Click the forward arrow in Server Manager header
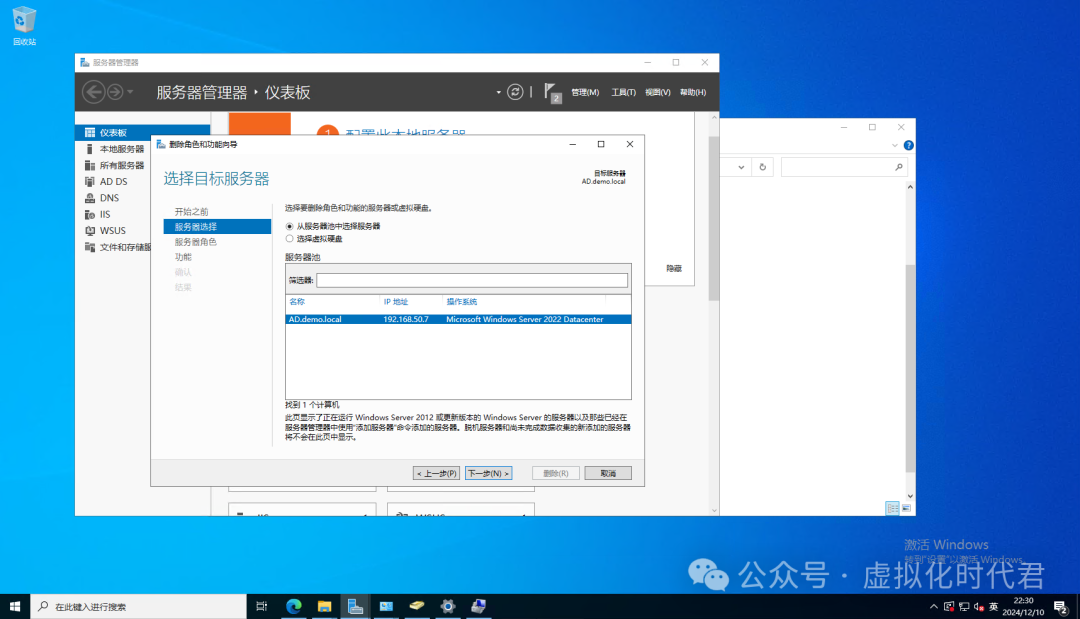The image size is (1080, 619). (115, 92)
